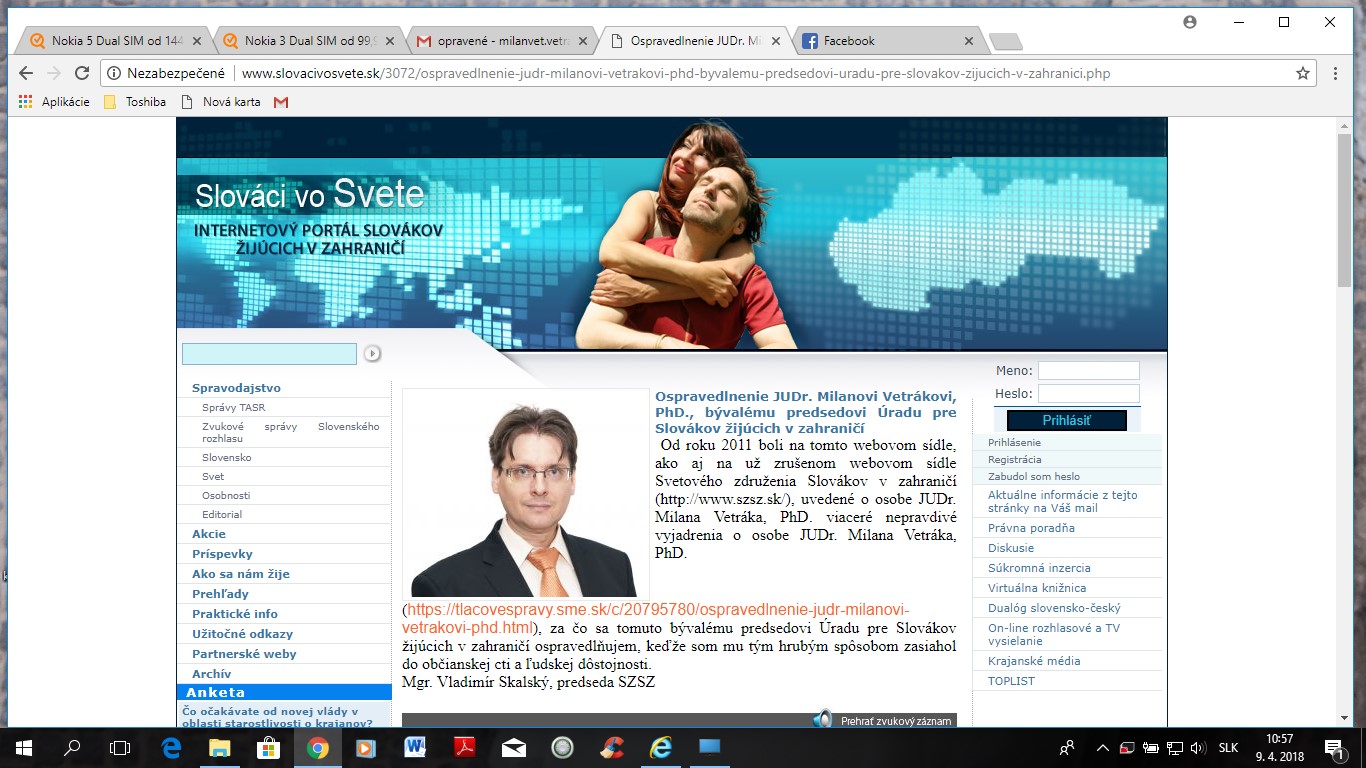Click the browser back arrow
Screen dimensions: 1366x768
pos(26,73)
